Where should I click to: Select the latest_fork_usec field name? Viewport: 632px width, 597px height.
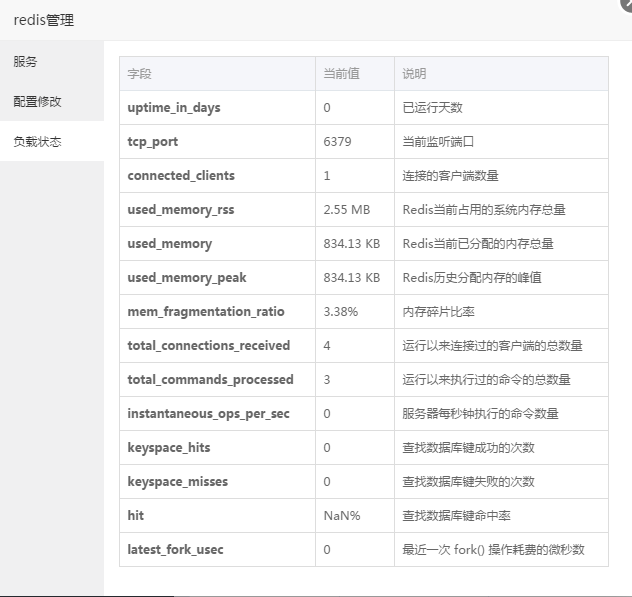(175, 549)
